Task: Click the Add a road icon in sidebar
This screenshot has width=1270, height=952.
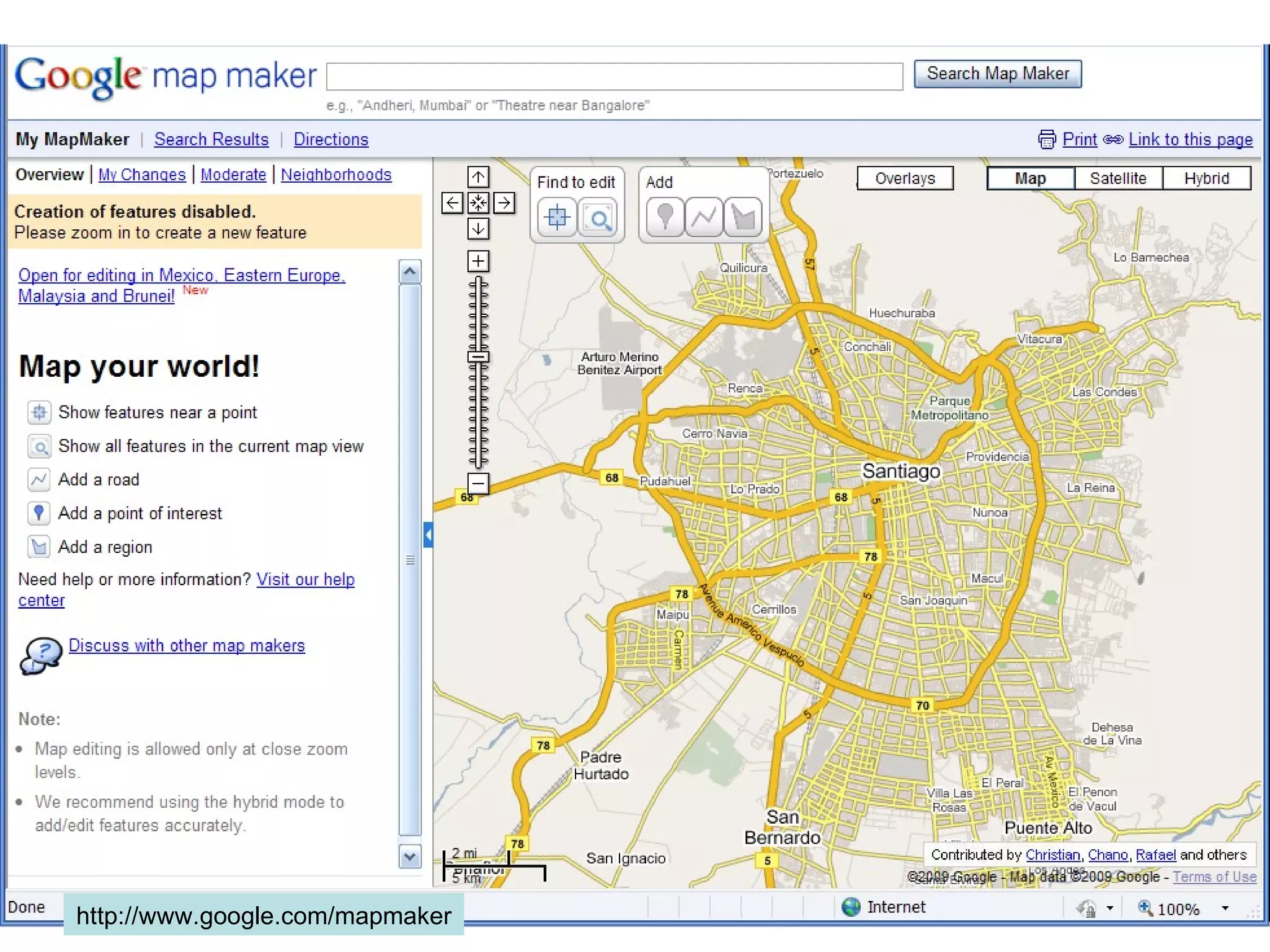Action: click(x=39, y=479)
